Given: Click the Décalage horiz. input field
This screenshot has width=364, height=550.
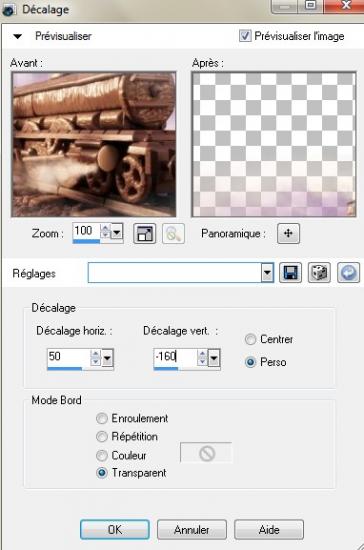Looking at the screenshot, I should coord(68,357).
